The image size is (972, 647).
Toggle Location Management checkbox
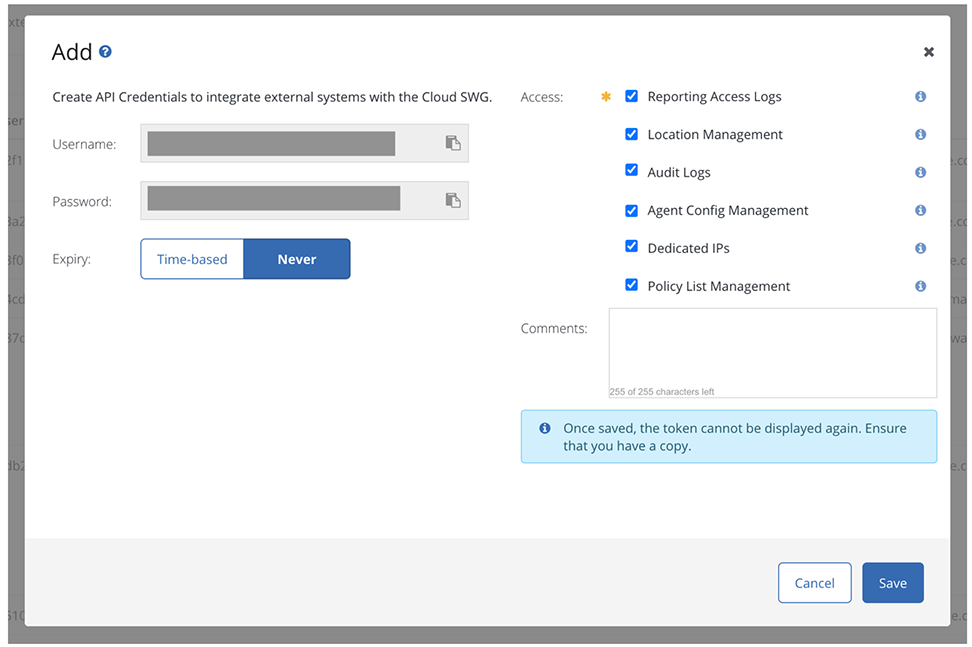(x=632, y=134)
